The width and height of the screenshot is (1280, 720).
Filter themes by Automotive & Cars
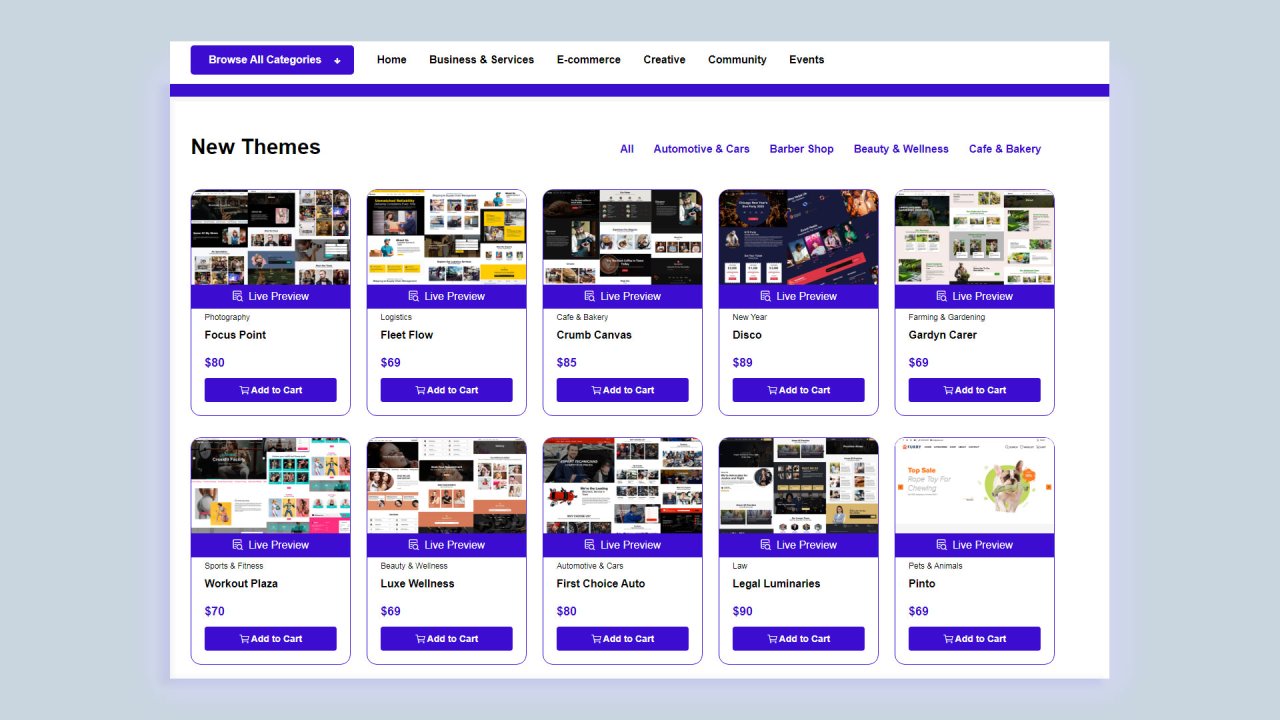point(701,149)
